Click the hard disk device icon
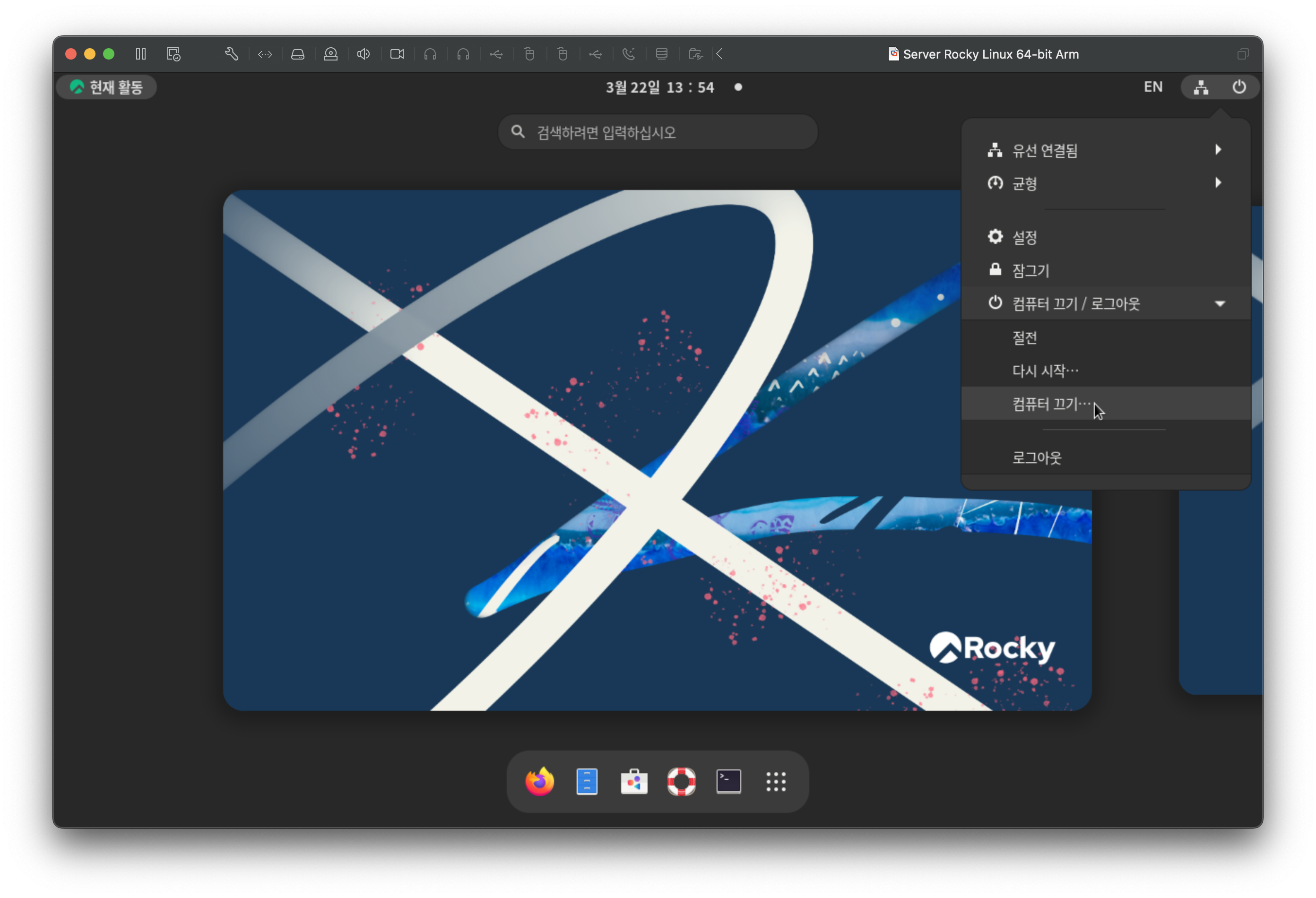The image size is (1316, 898). tap(298, 54)
